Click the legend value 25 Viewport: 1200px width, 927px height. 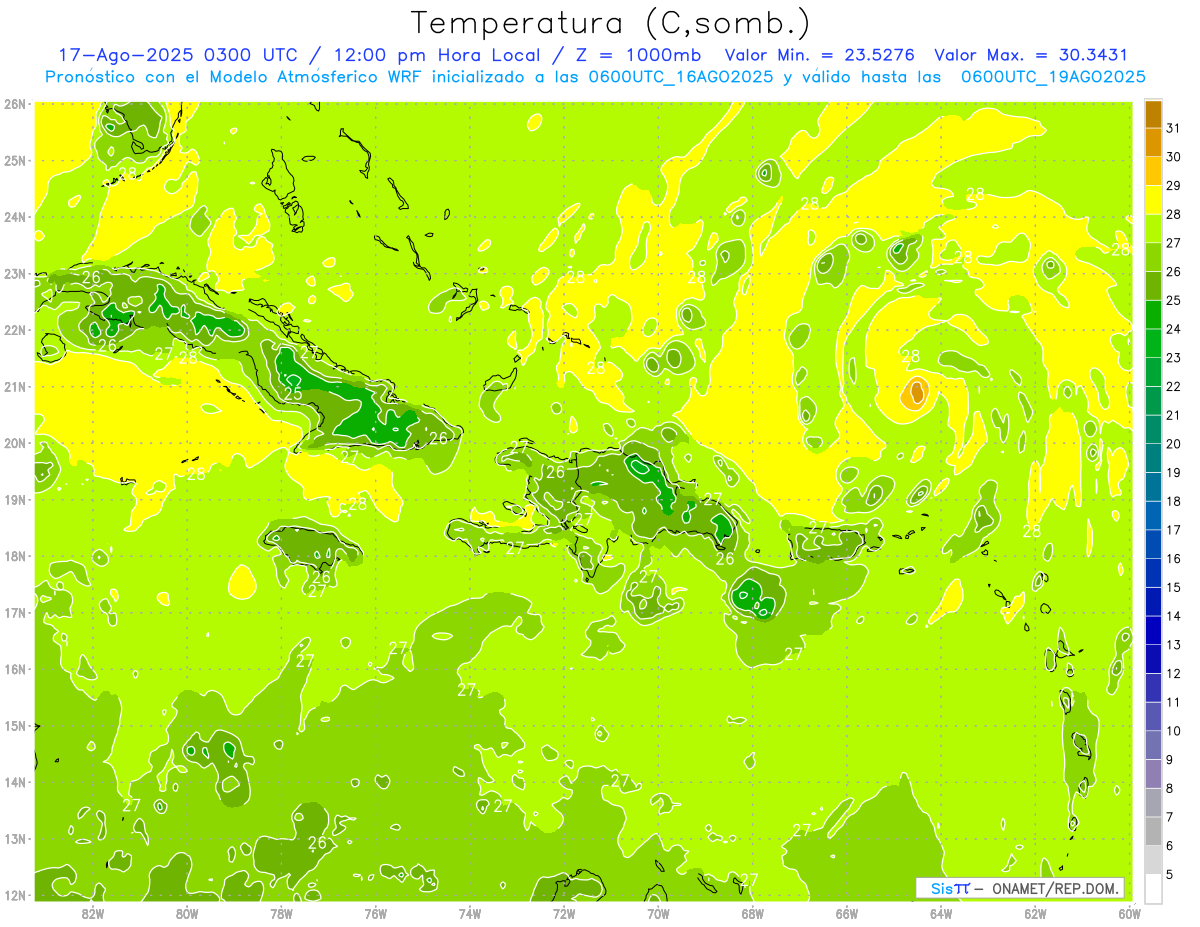point(1174,301)
